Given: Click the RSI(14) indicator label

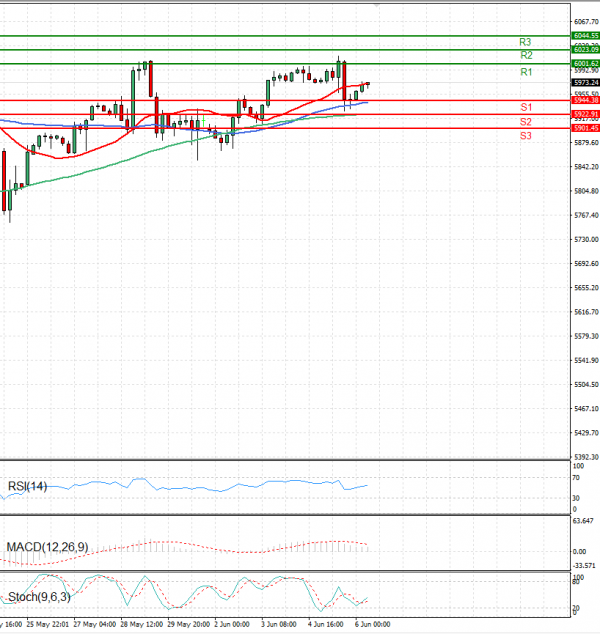Looking at the screenshot, I should [x=28, y=487].
